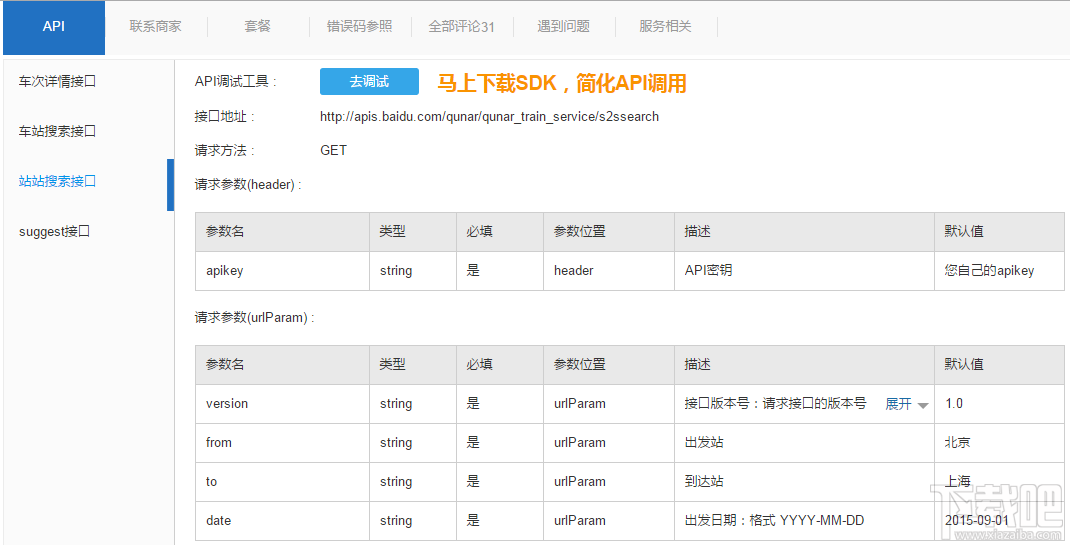Select 车站搜索接口 in the sidebar
The image size is (1070, 545).
(x=57, y=131)
